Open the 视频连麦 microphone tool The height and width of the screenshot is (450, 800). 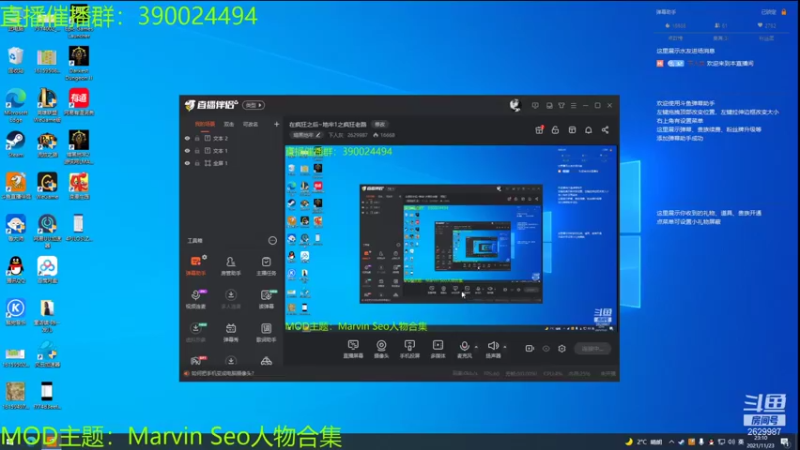pos(196,299)
